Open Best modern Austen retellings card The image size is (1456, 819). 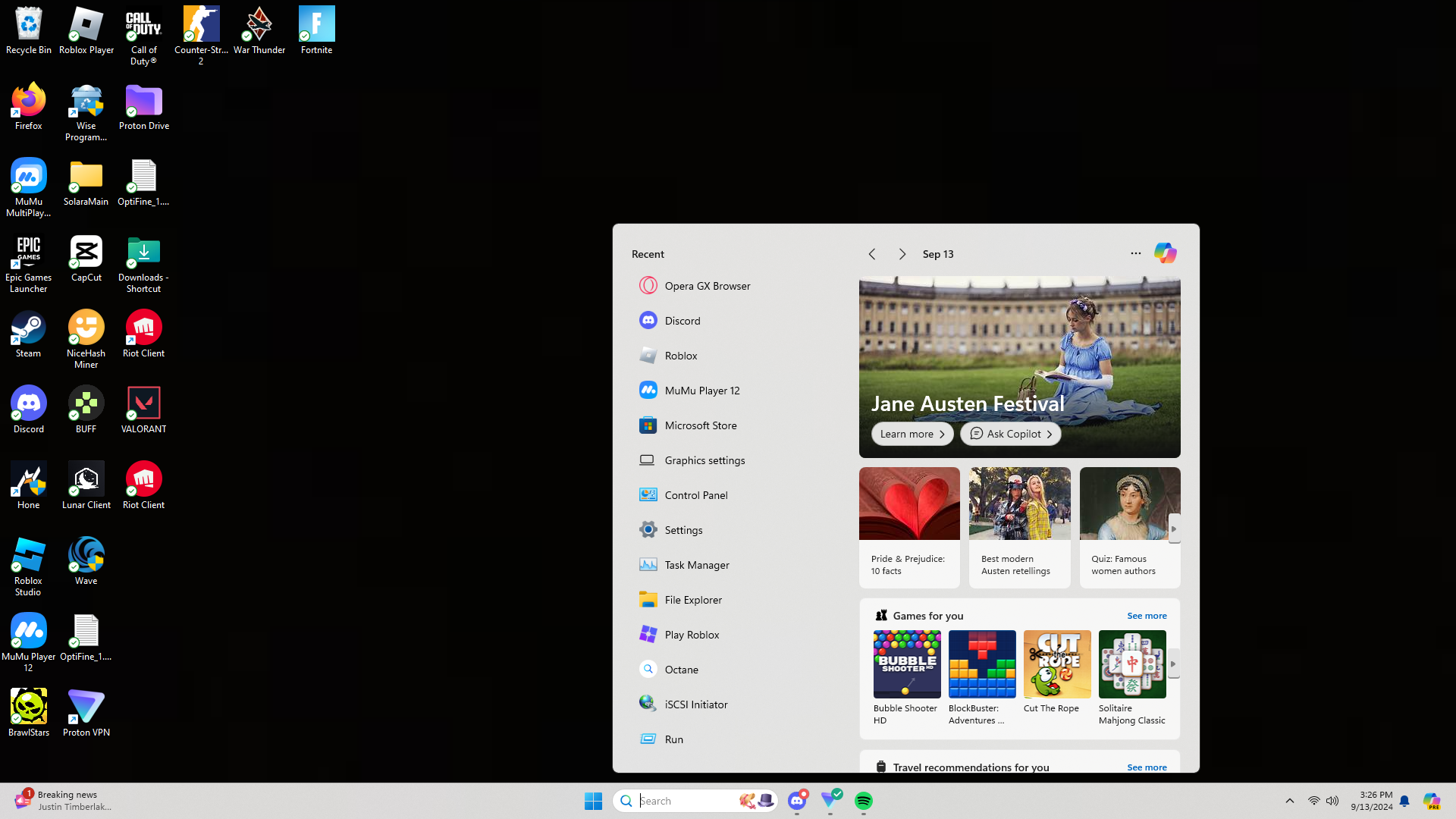coord(1020,528)
